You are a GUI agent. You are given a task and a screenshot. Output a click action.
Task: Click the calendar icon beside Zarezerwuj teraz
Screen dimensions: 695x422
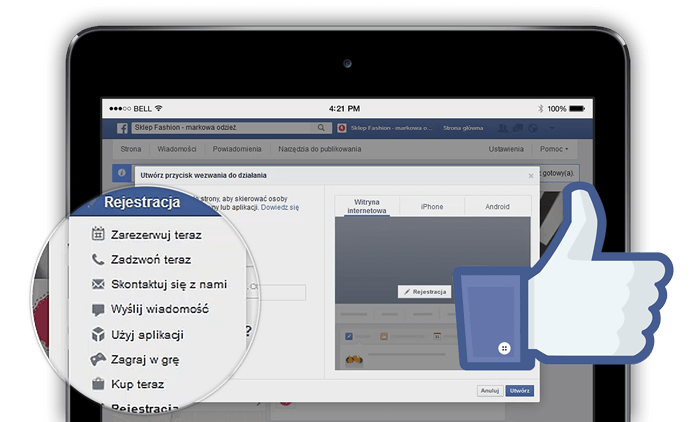coord(98,235)
